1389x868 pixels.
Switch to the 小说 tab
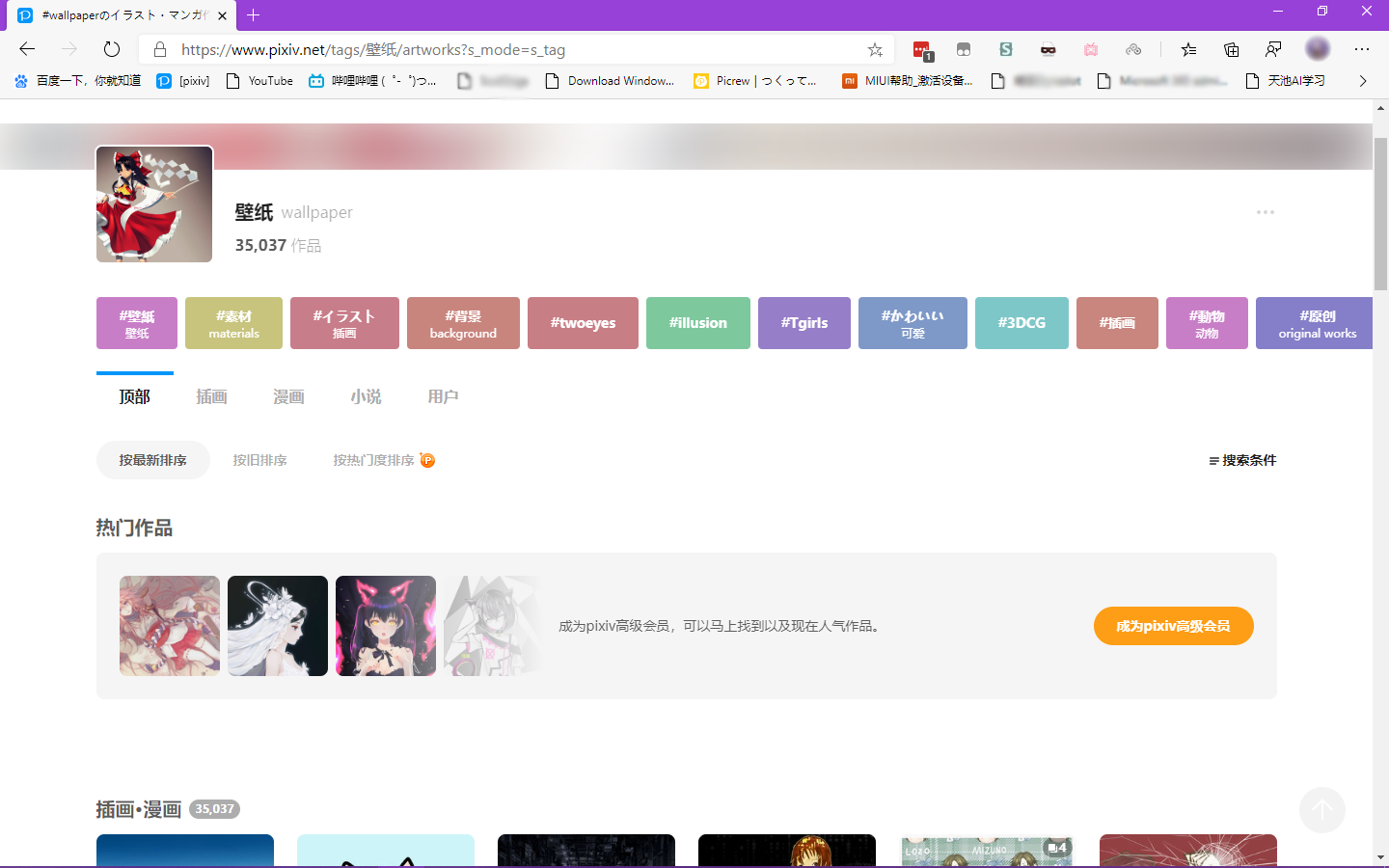366,396
